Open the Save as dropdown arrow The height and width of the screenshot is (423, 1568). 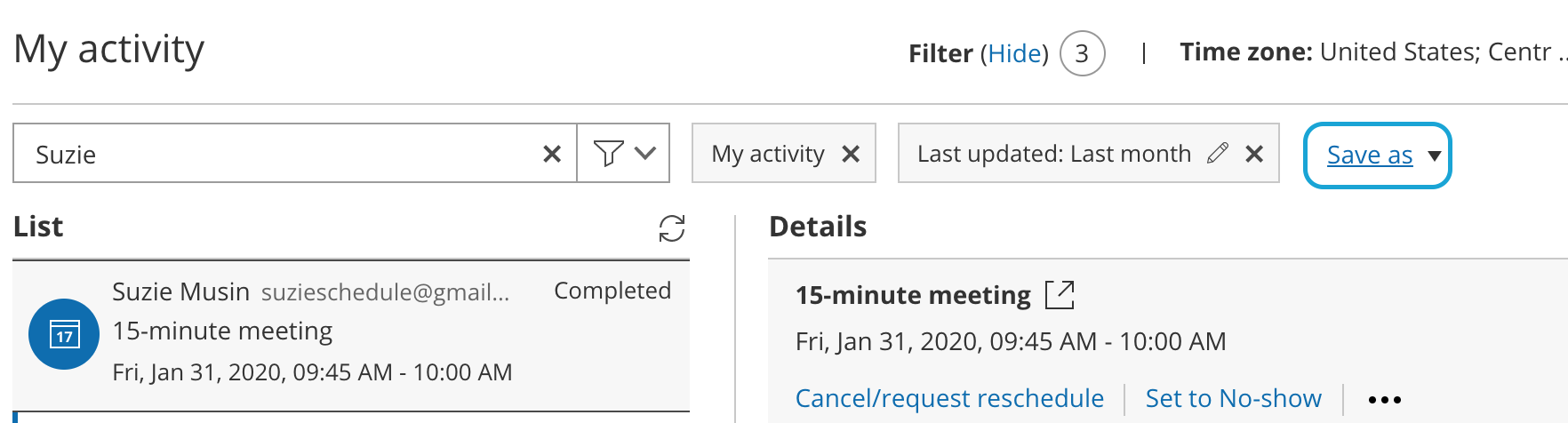1434,156
